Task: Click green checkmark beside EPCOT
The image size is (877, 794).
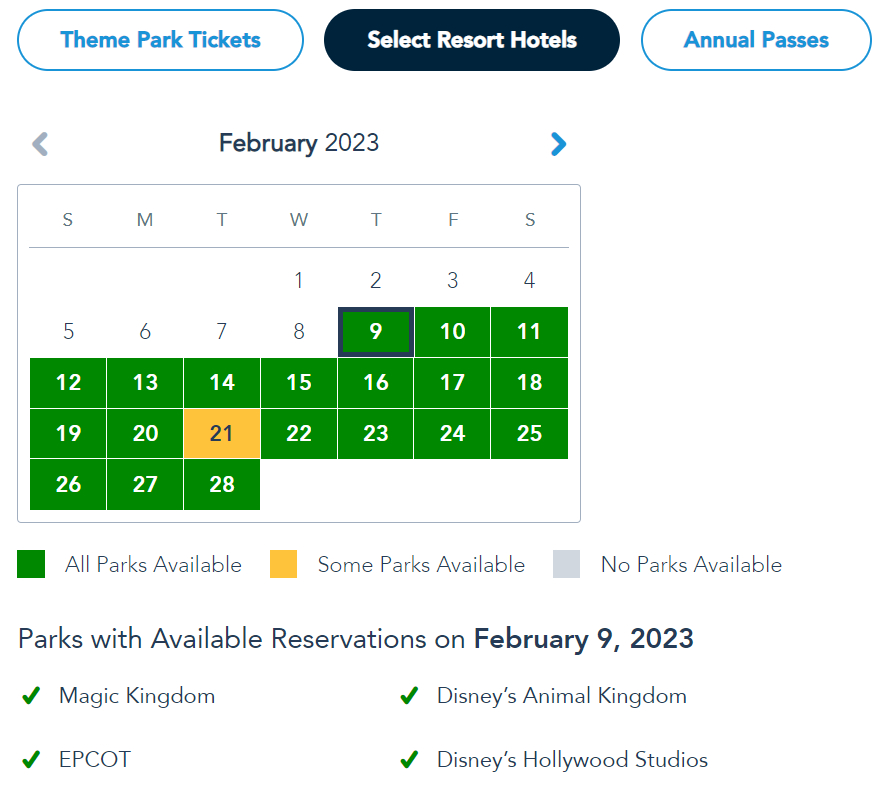Action: point(31,760)
